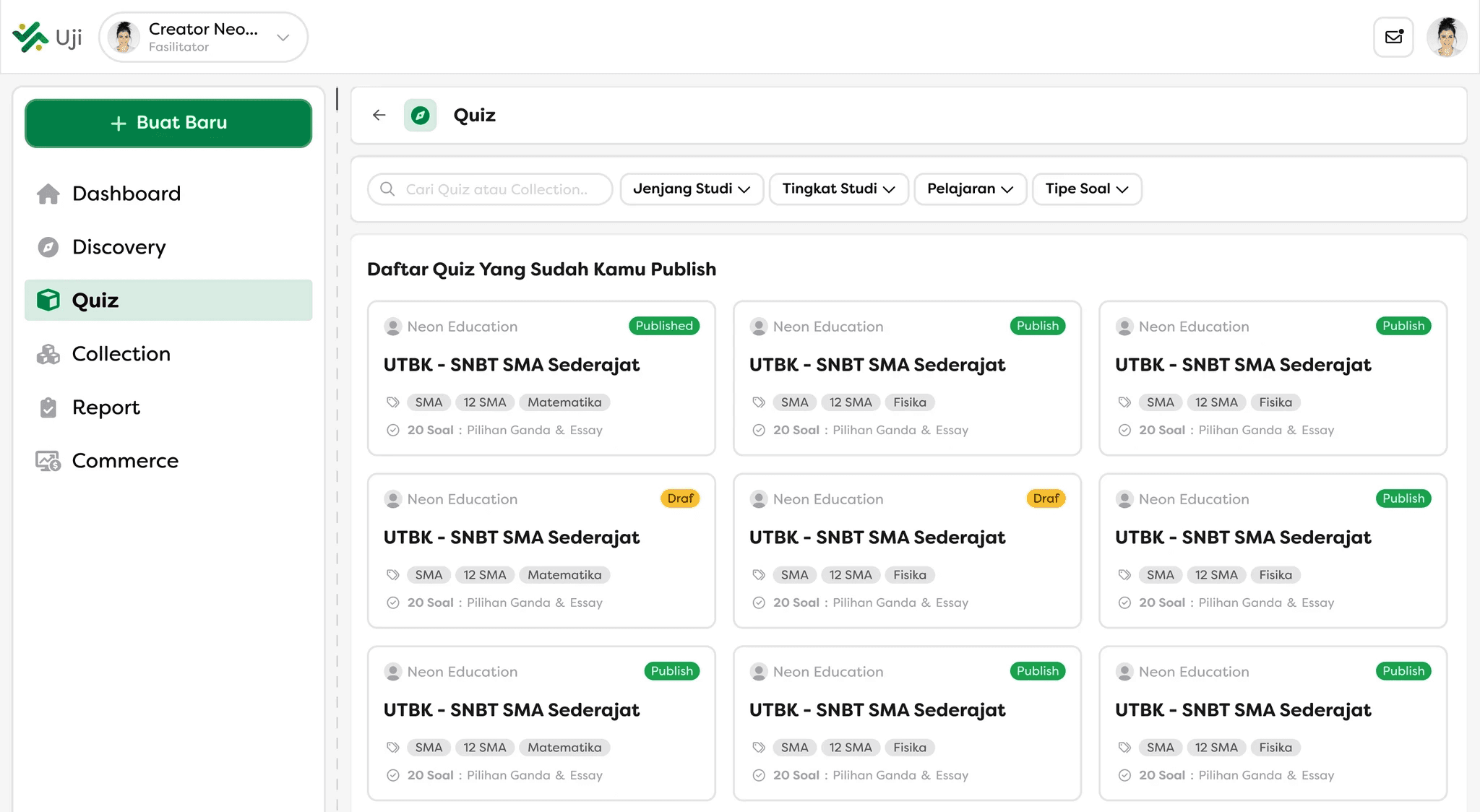Click the Uji logo

[x=48, y=37]
